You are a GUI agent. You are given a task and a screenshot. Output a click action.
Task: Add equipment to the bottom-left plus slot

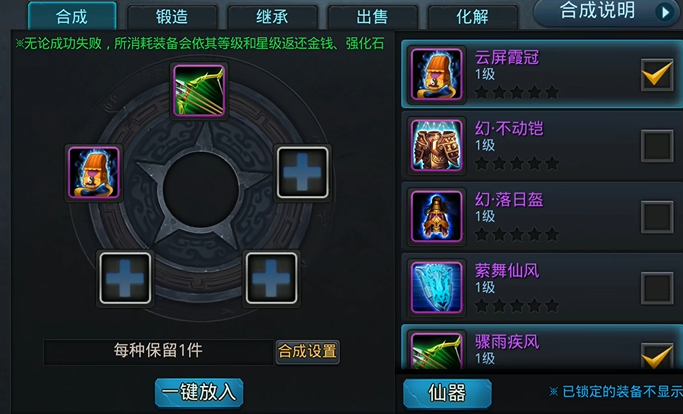(x=125, y=278)
